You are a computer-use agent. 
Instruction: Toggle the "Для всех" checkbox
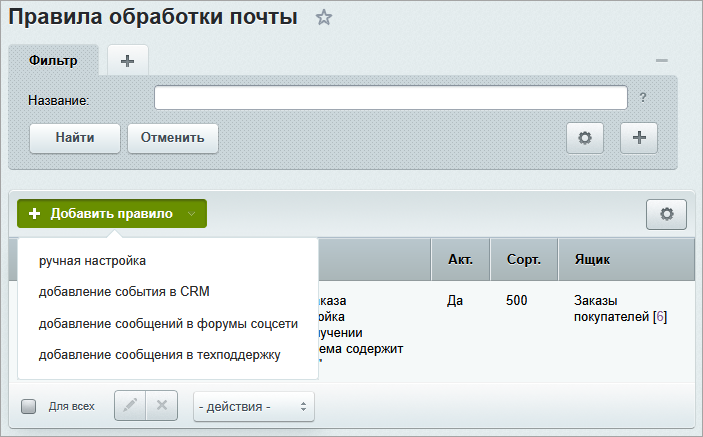29,407
